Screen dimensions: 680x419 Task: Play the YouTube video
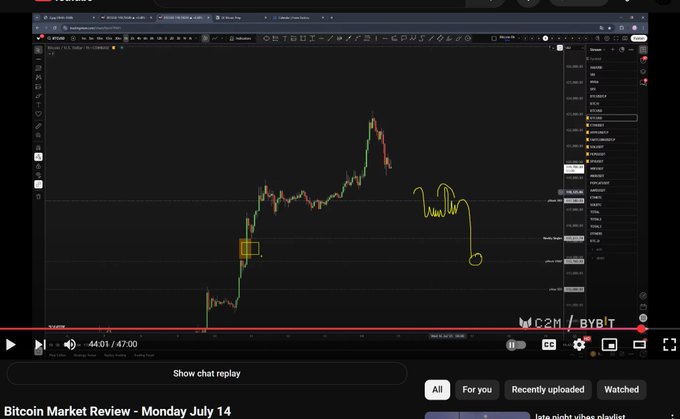click(x=10, y=345)
